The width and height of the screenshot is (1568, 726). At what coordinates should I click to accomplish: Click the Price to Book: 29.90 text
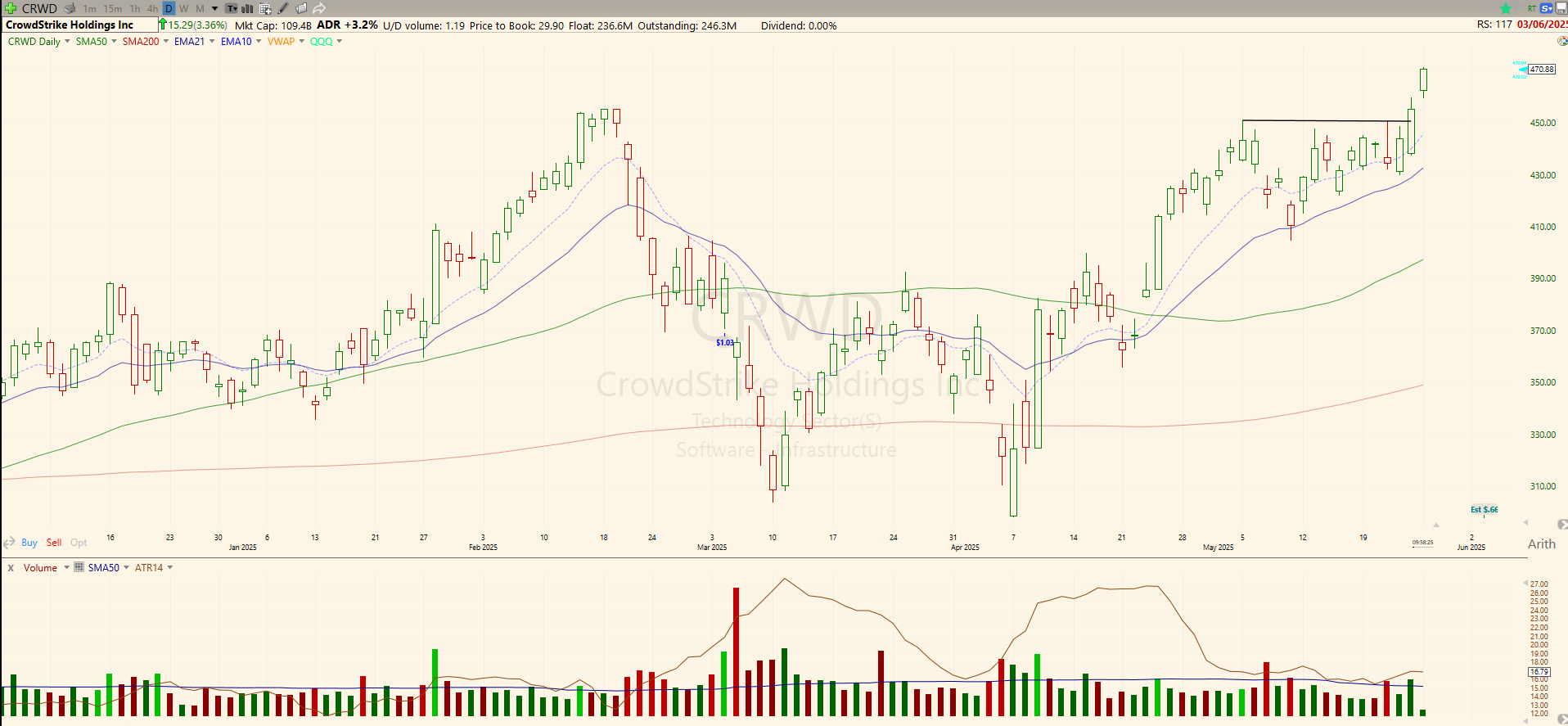pos(516,25)
